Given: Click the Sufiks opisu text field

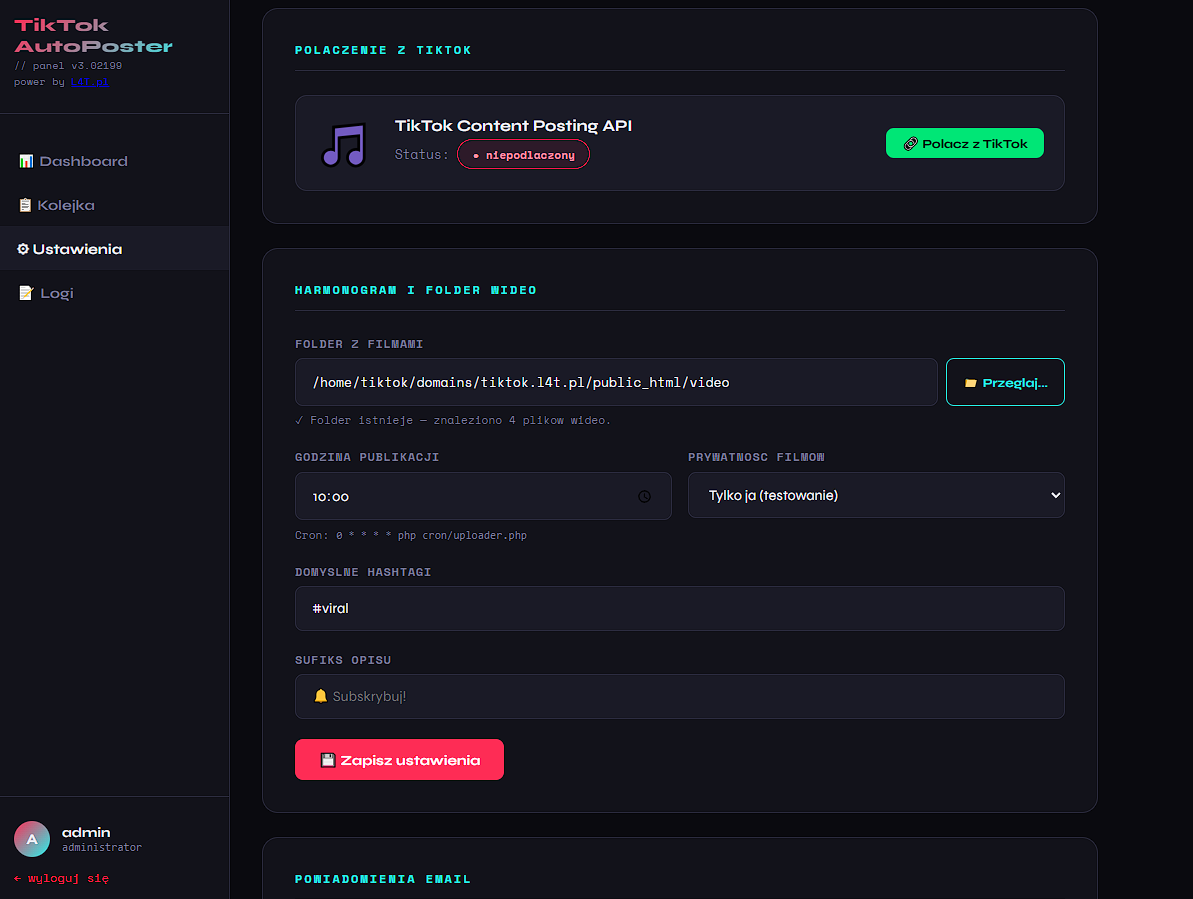Looking at the screenshot, I should [679, 696].
